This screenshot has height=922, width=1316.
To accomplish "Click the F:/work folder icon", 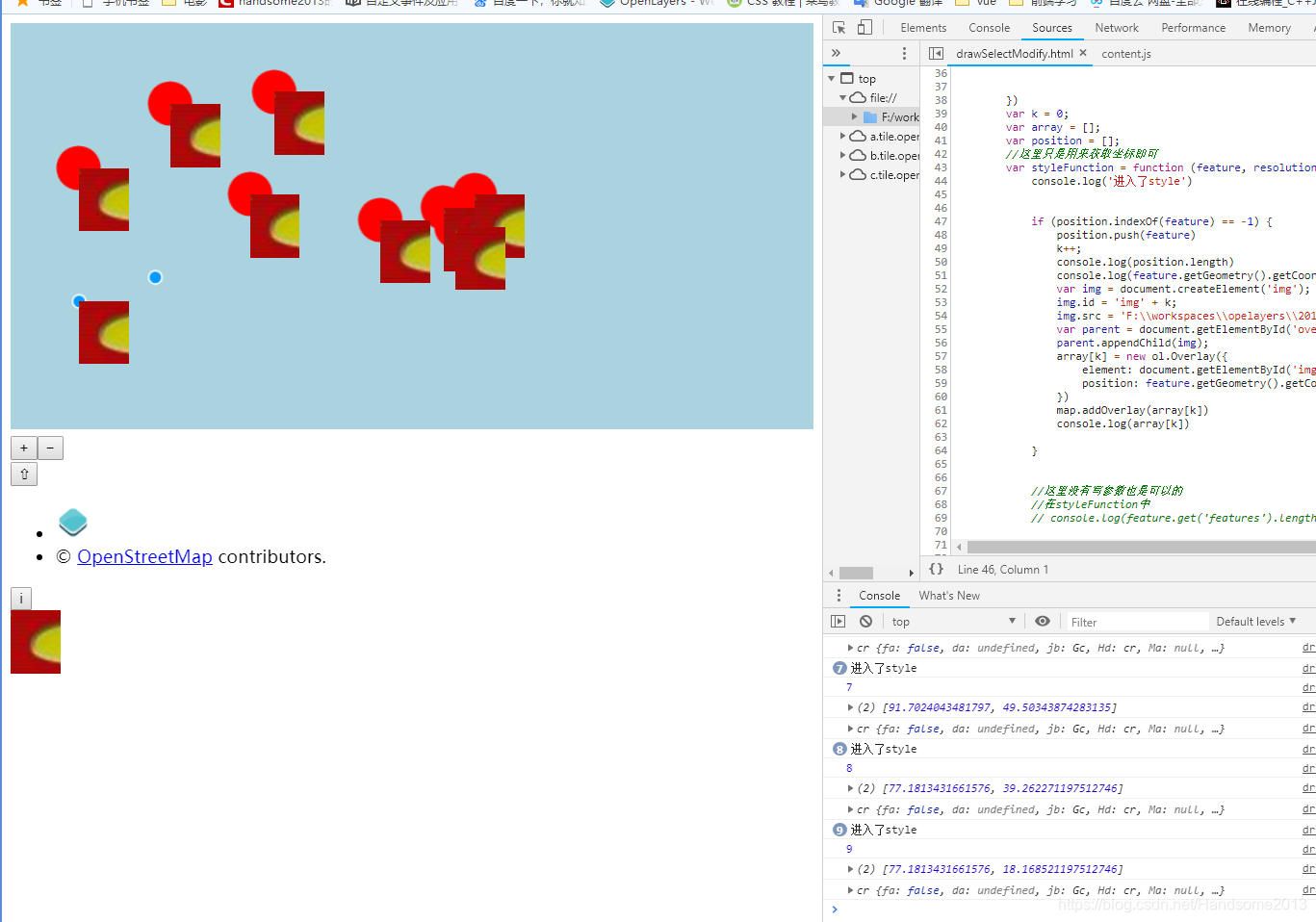I will (x=870, y=117).
